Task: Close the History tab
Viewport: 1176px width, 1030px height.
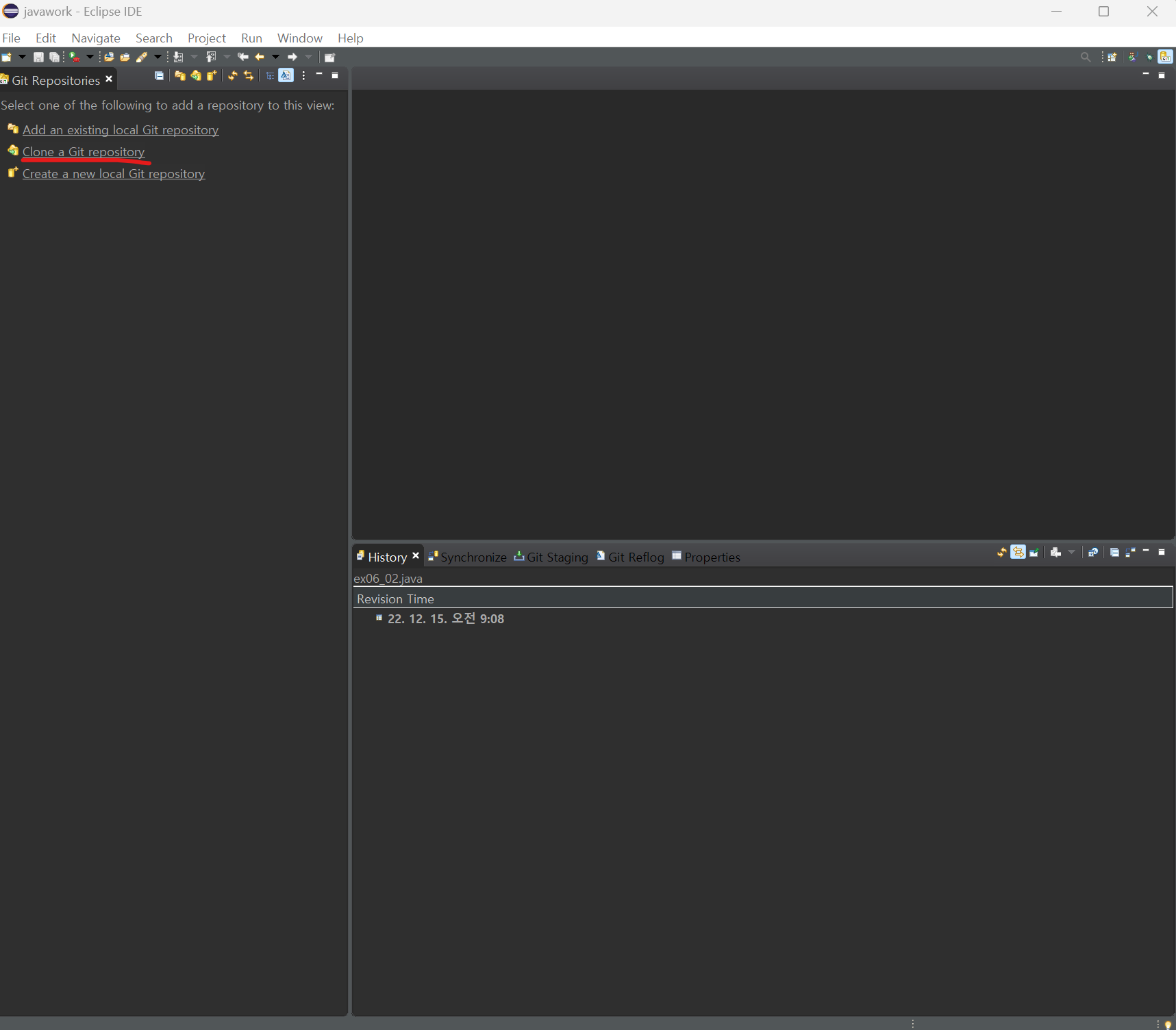Action: (416, 555)
